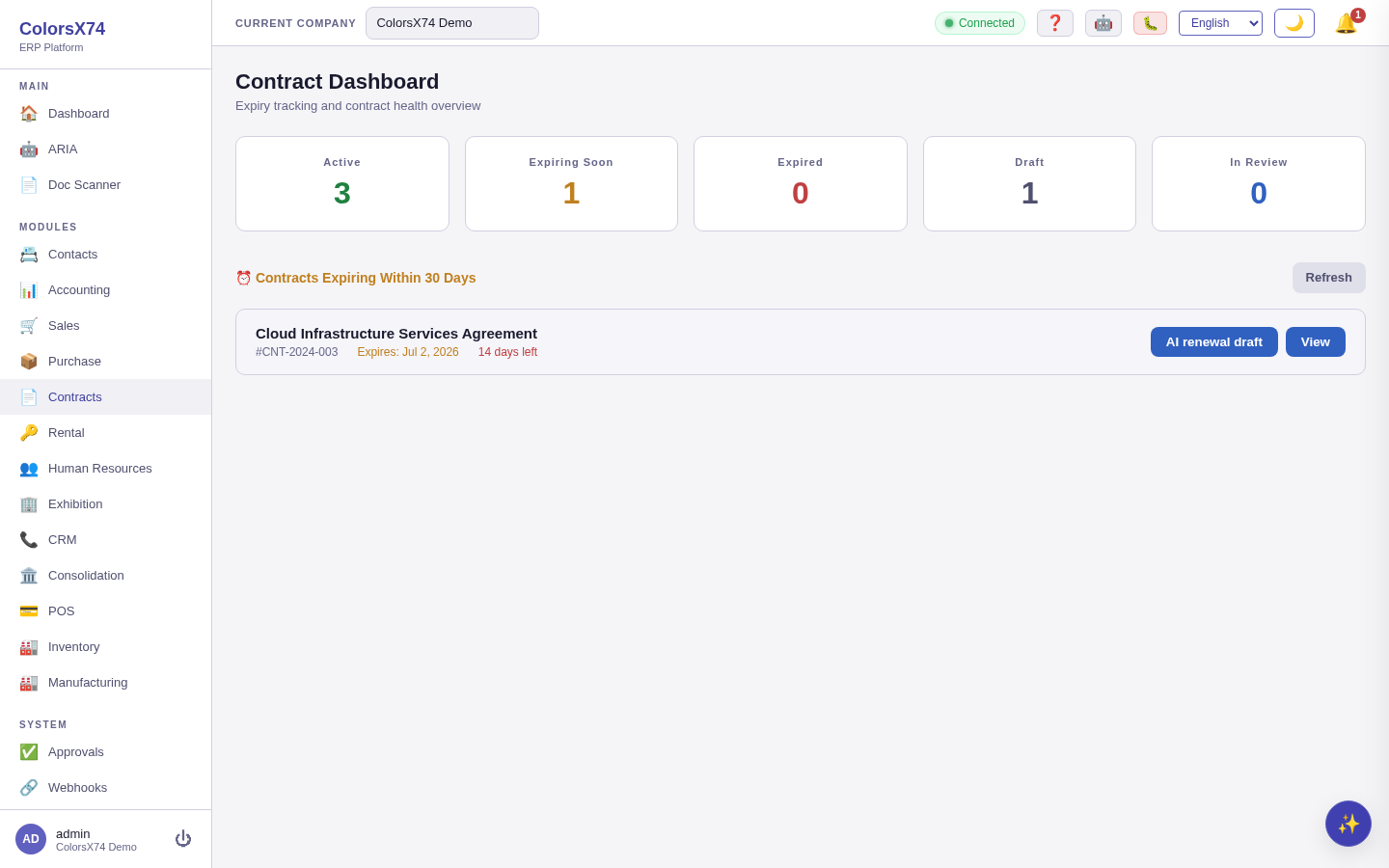Click the Approvals green checkmark icon

tap(29, 751)
